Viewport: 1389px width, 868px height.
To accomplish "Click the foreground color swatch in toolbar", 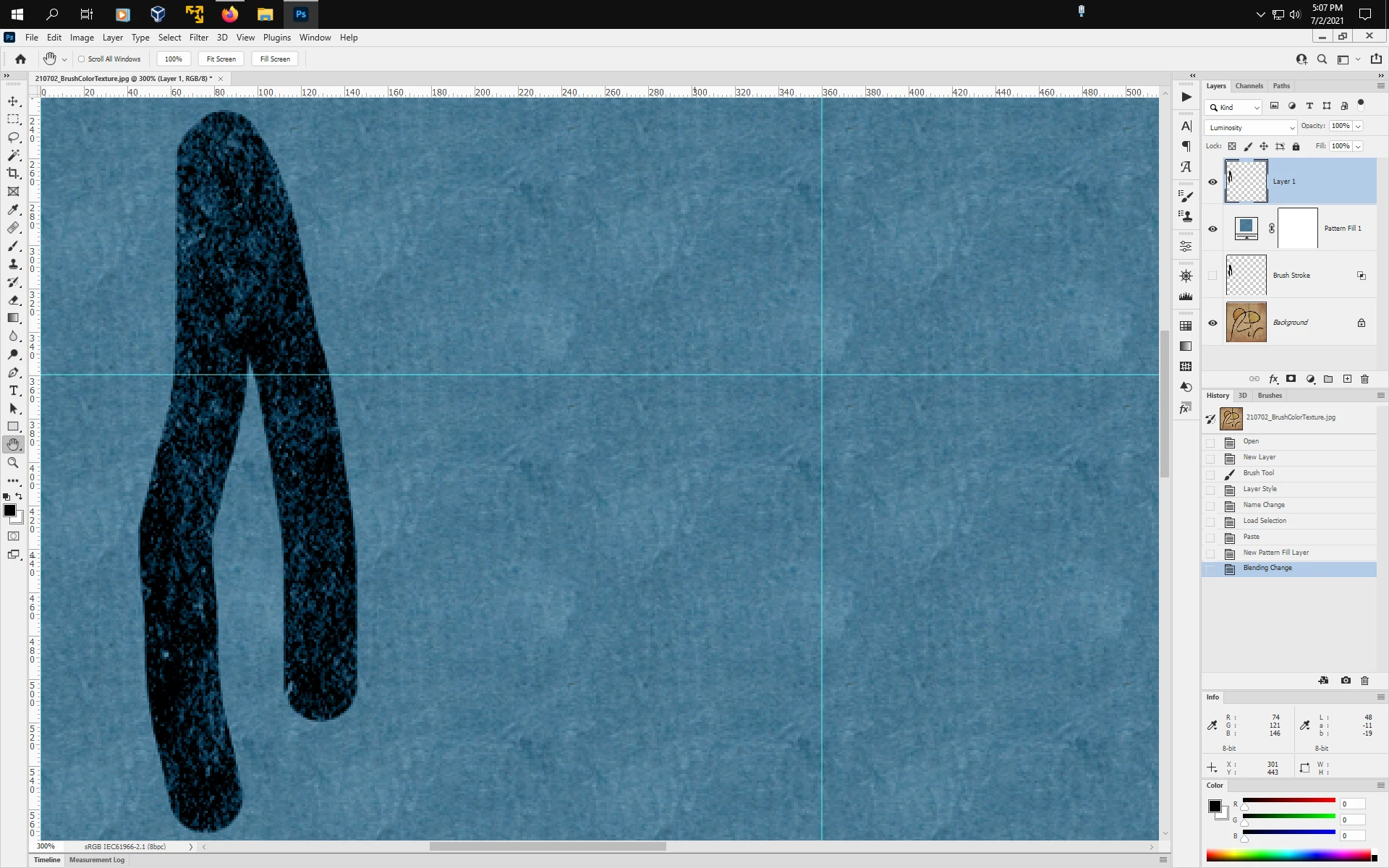I will (9, 511).
